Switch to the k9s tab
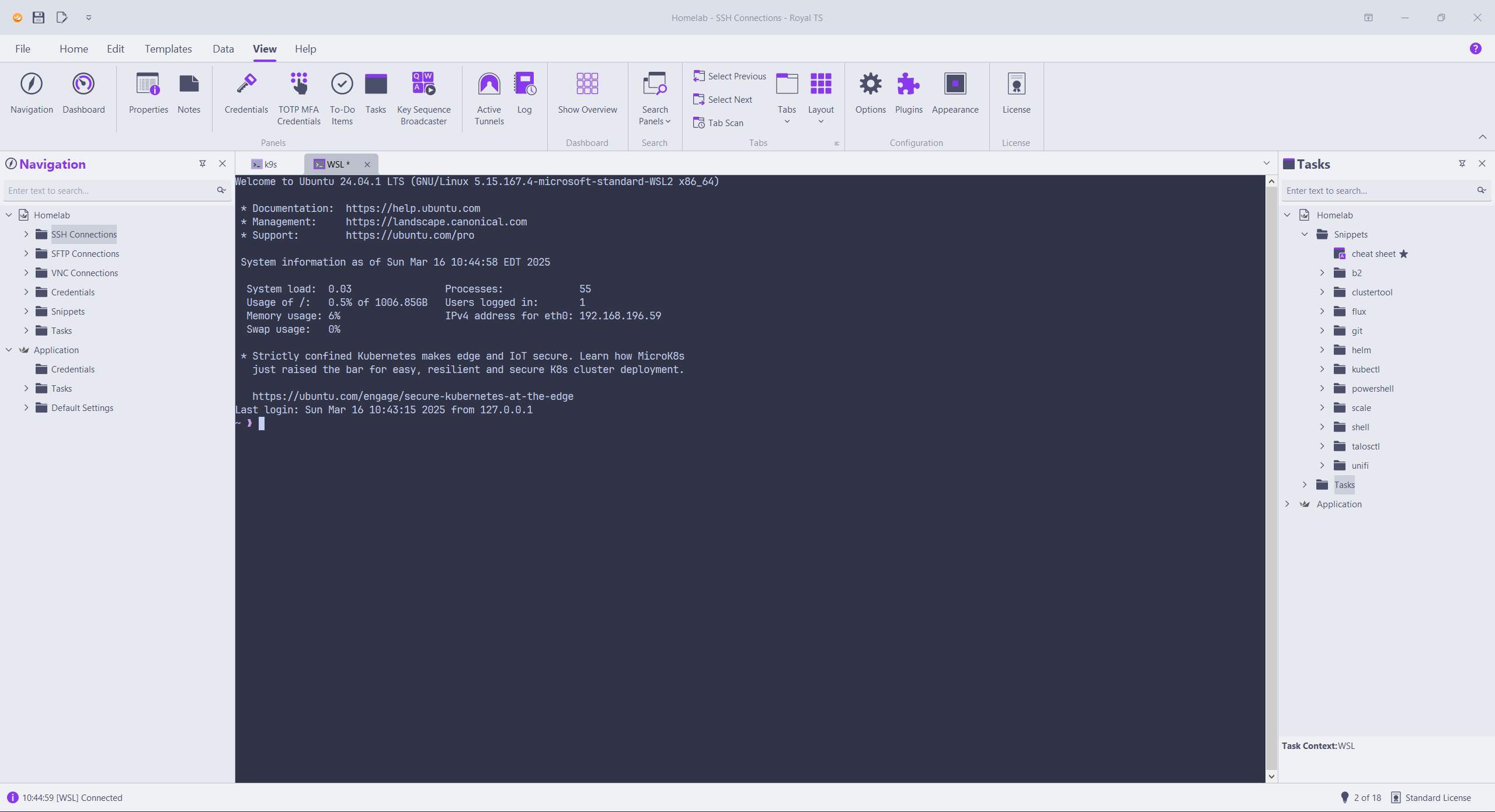The width and height of the screenshot is (1495, 812). pos(266,165)
